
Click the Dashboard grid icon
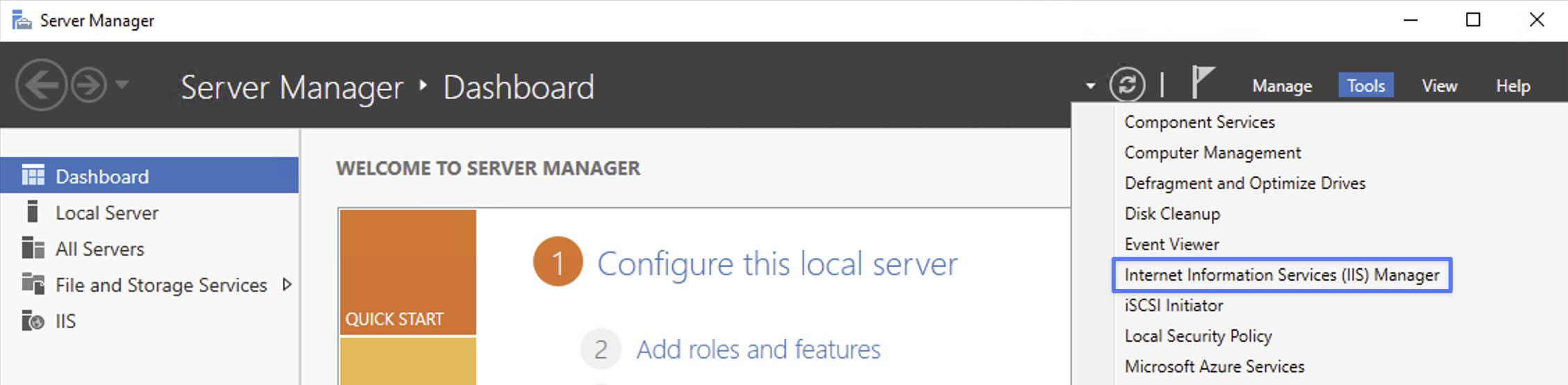coord(33,175)
